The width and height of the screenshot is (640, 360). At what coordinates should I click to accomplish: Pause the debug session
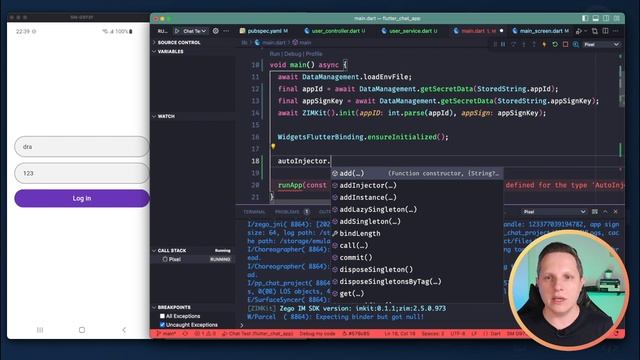(x=503, y=44)
